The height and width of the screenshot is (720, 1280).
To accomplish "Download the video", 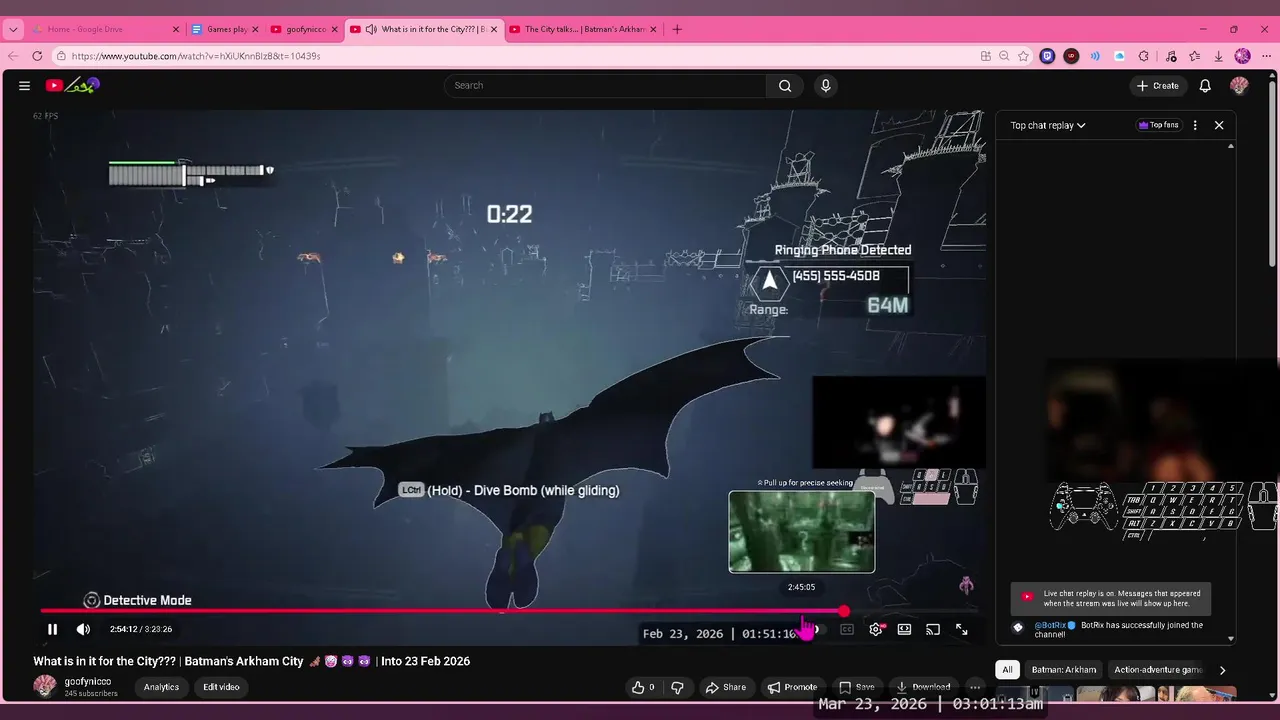I will [x=922, y=687].
